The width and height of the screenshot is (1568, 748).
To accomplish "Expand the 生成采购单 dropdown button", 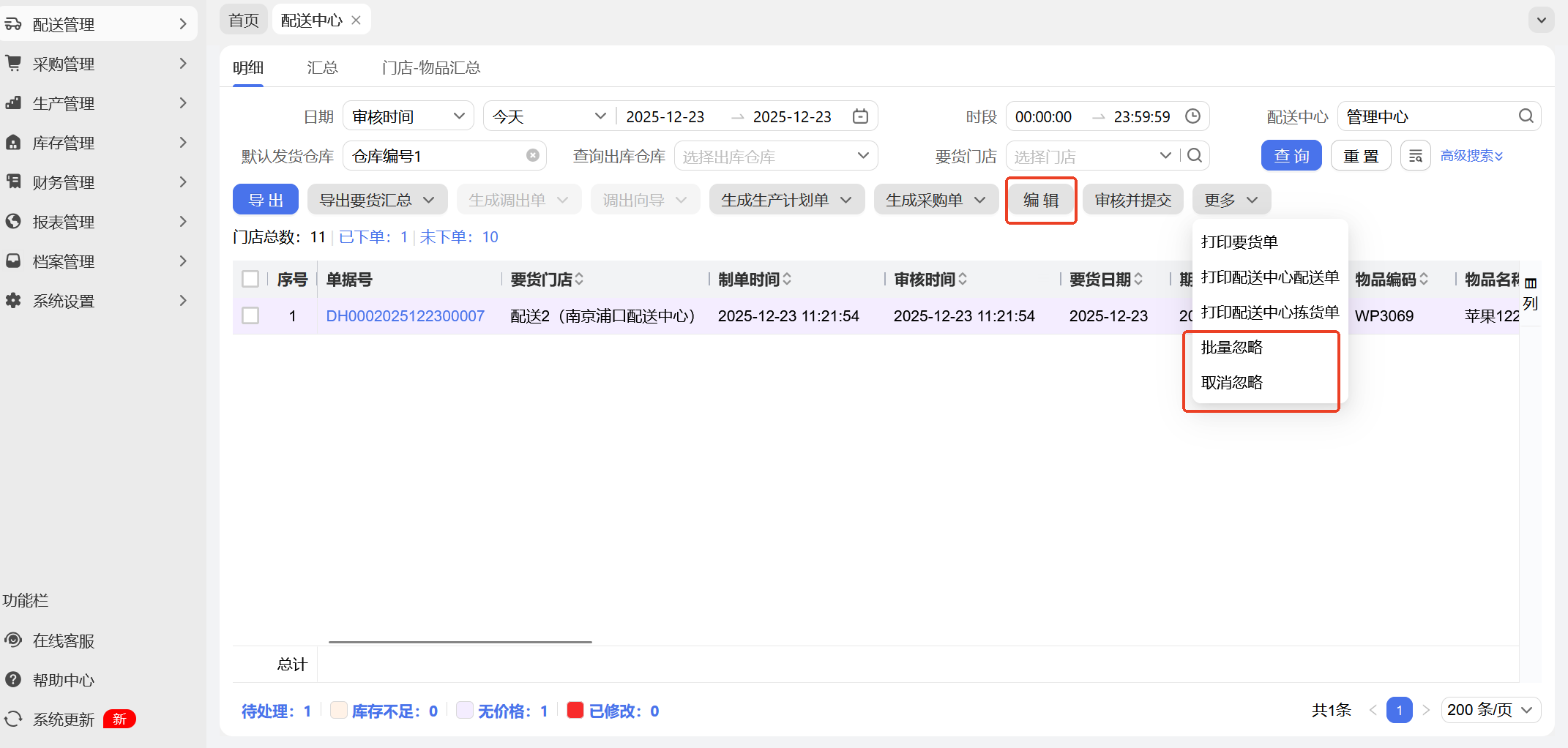I will coord(936,200).
